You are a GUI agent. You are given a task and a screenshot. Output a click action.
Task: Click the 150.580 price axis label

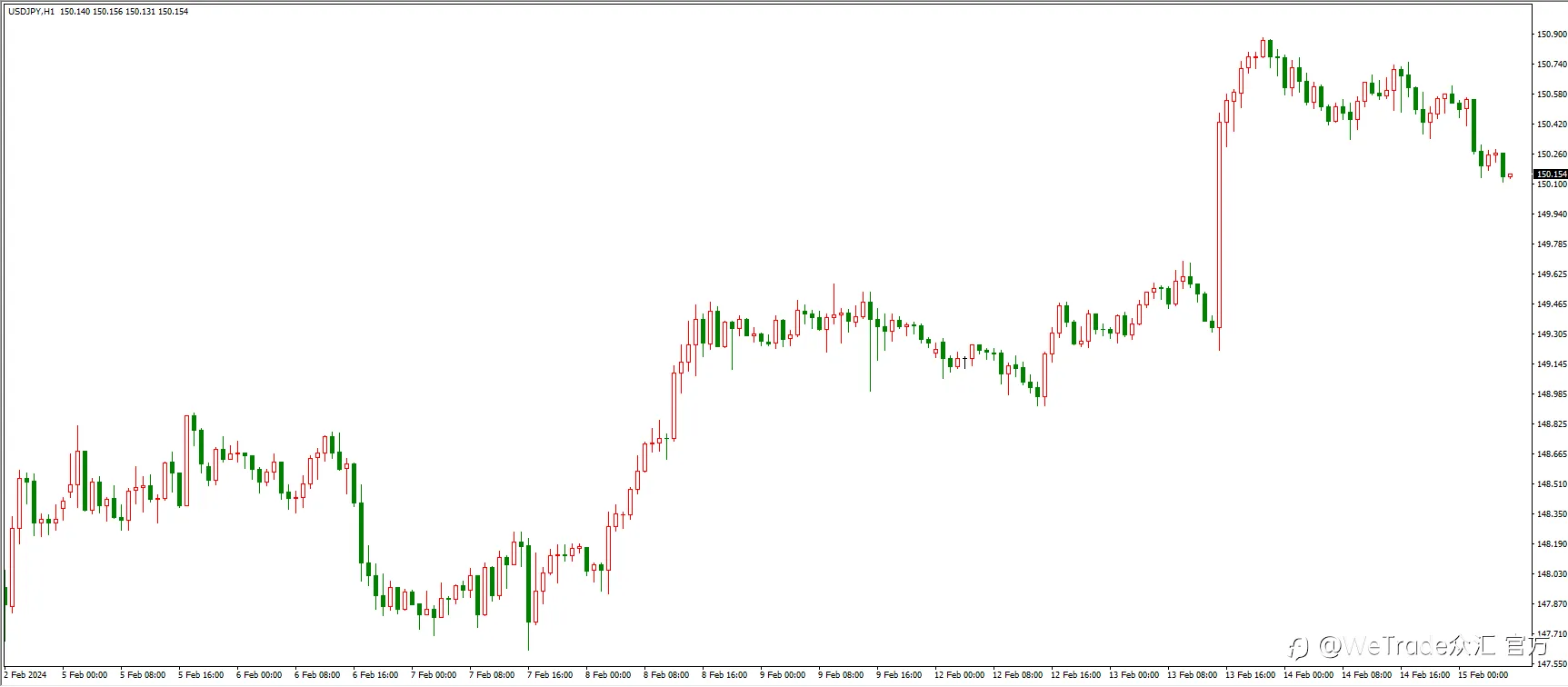click(x=1552, y=95)
